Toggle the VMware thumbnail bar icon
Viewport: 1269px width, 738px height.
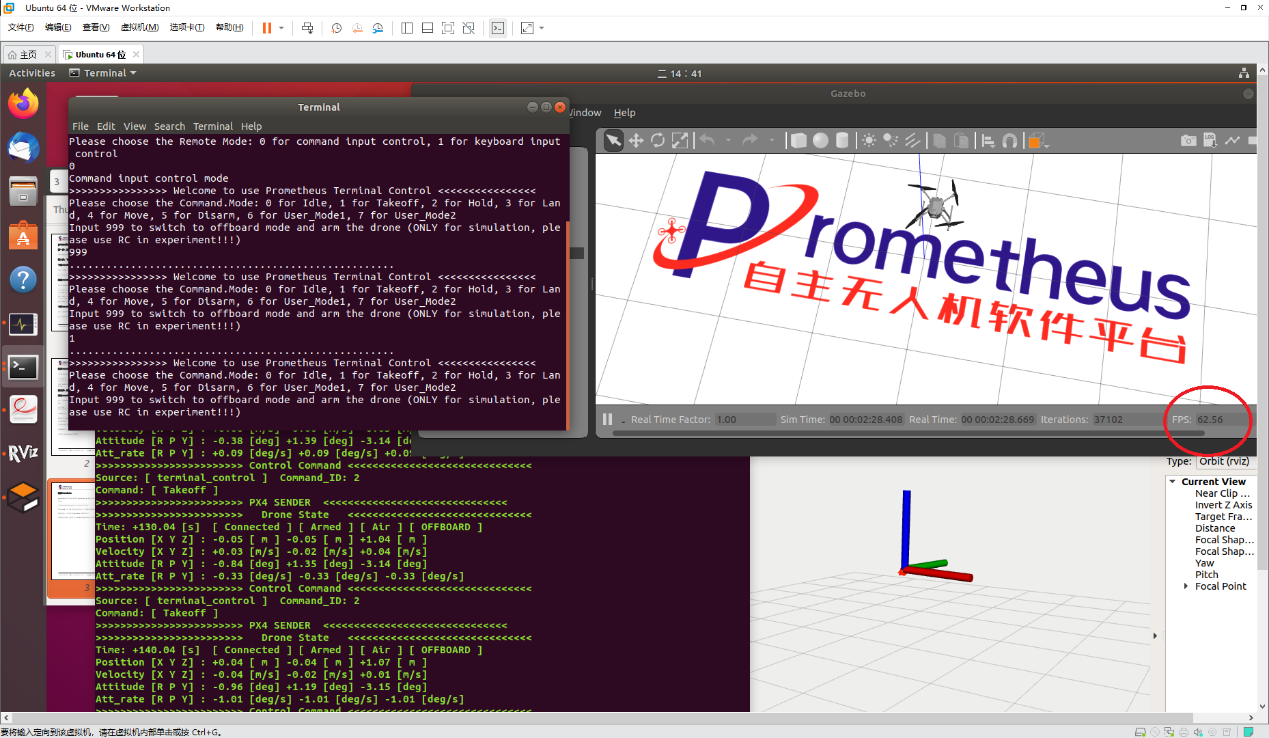(427, 28)
